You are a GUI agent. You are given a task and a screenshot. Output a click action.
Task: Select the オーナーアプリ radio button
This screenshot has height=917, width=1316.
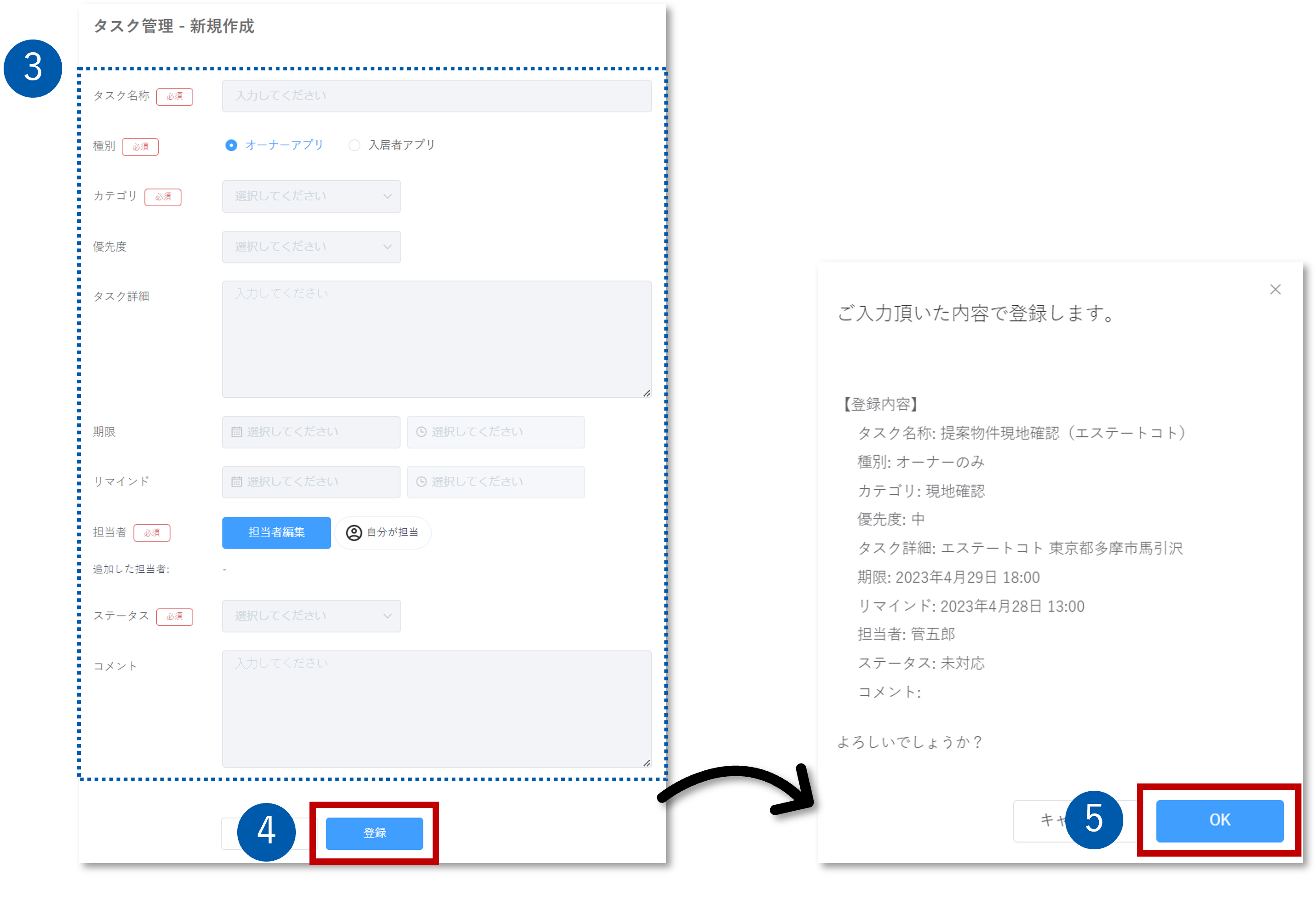pyautogui.click(x=231, y=145)
